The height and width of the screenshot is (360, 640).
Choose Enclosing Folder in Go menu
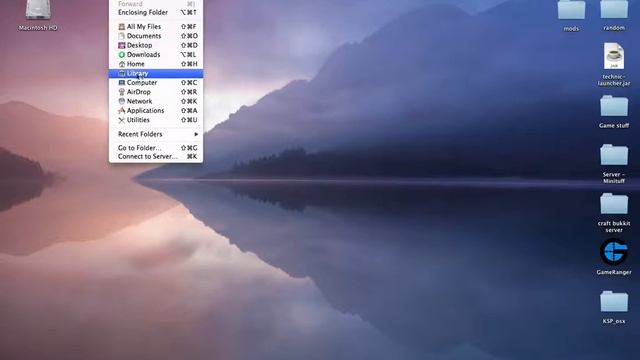[x=156, y=13]
